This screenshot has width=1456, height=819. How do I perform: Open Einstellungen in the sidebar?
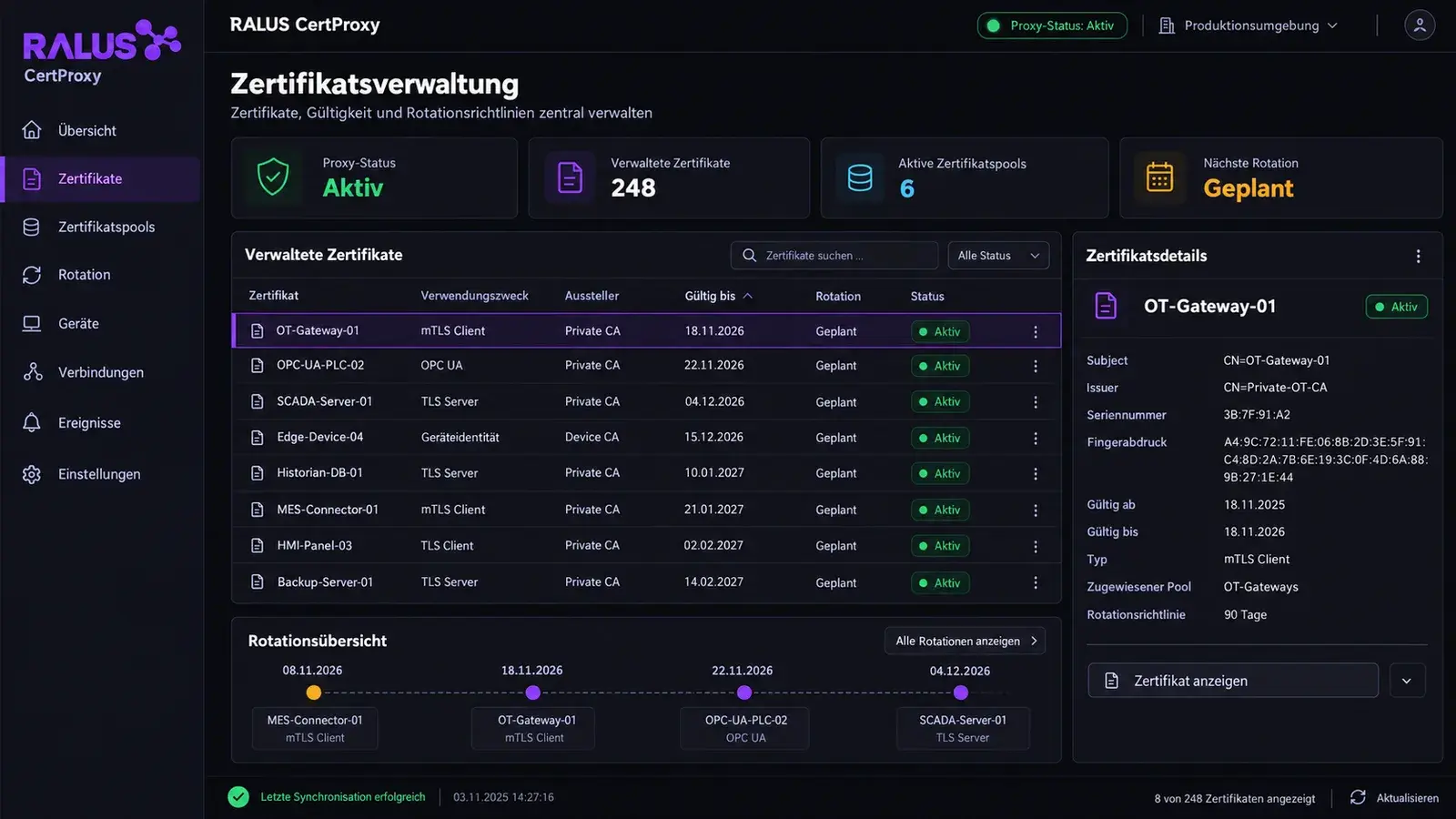(101, 474)
